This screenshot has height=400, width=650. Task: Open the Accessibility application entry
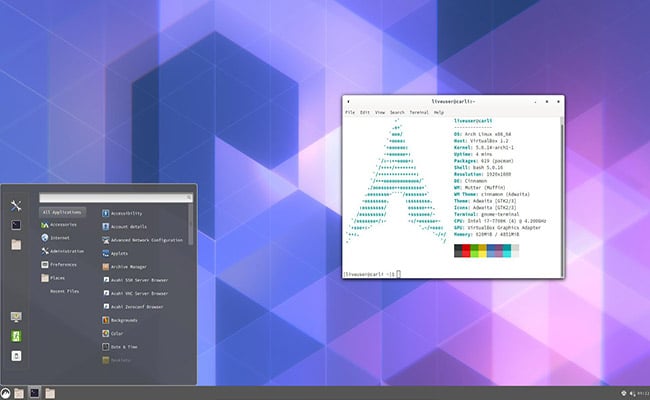pyautogui.click(x=122, y=213)
